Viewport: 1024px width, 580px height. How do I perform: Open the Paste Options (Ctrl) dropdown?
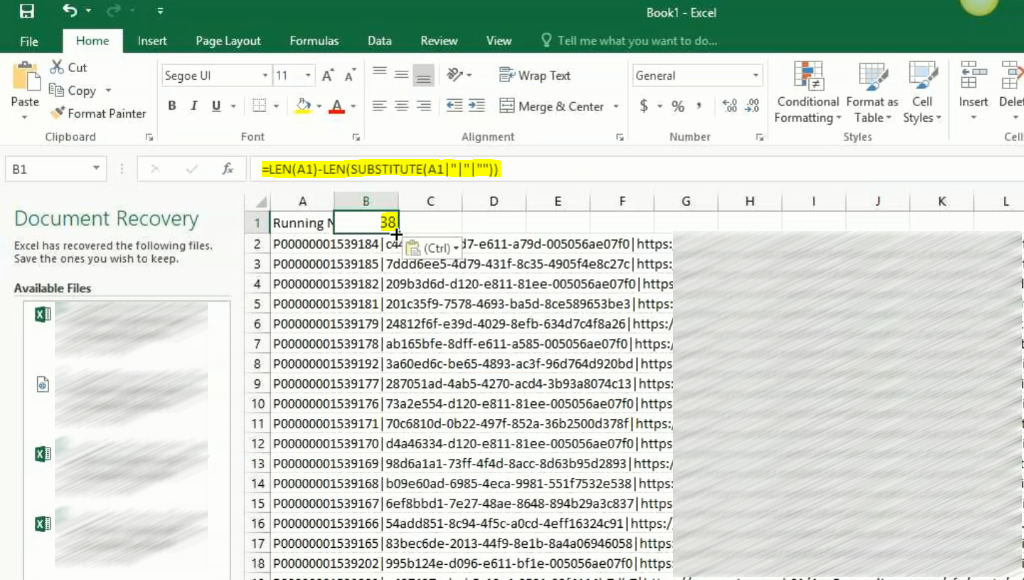(433, 247)
